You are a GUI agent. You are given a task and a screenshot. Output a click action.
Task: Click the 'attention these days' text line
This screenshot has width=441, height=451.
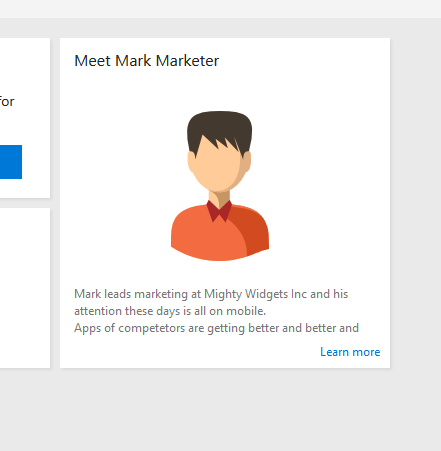(170, 311)
